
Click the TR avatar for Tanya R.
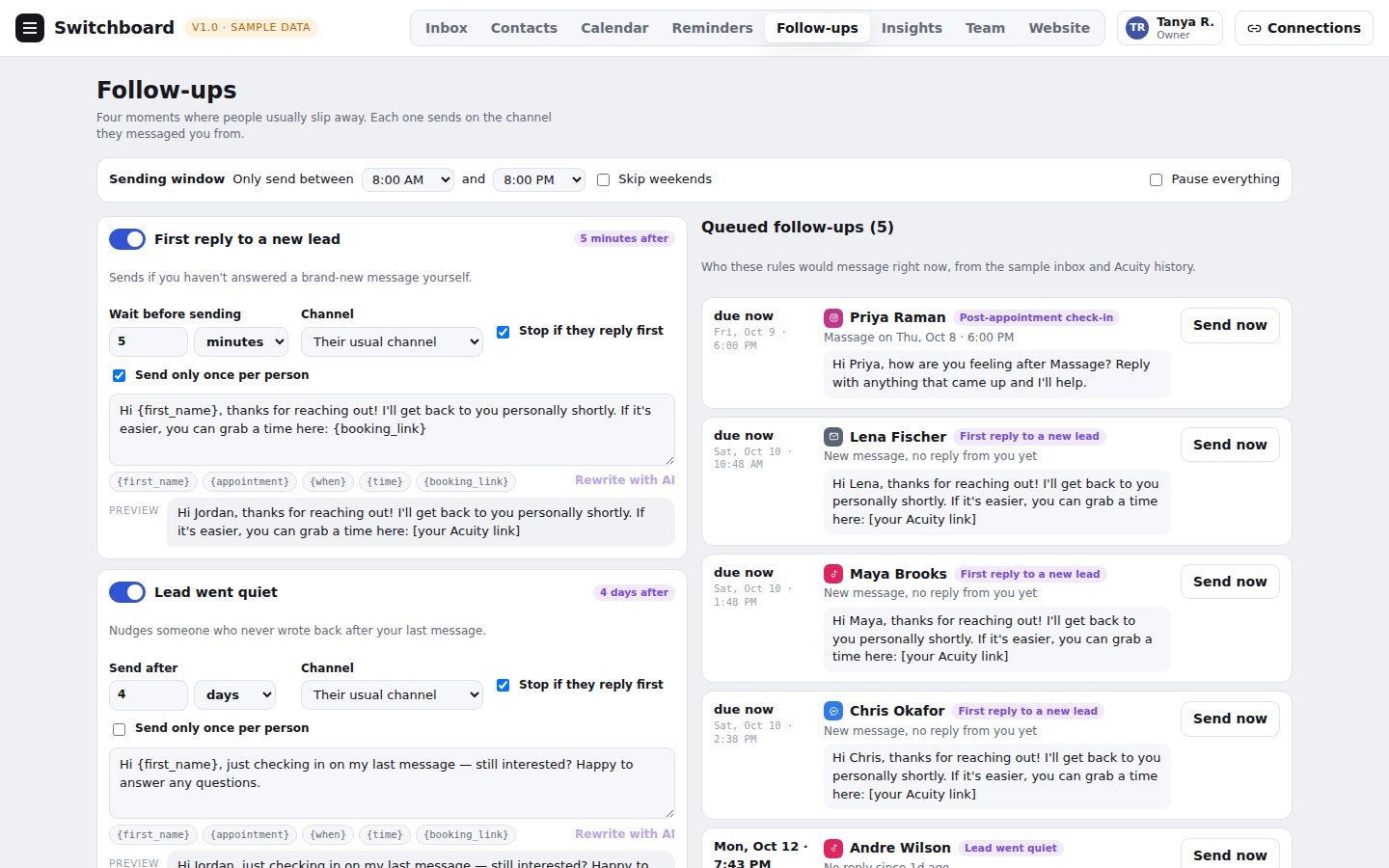click(1137, 28)
